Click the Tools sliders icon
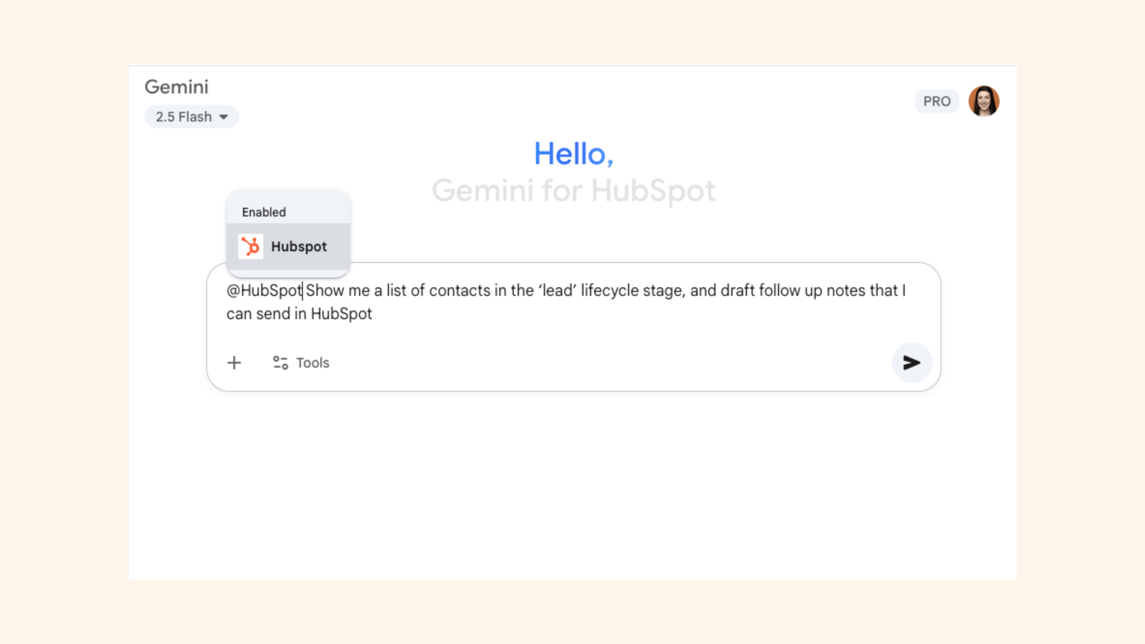Screen dimensions: 1145x644 coord(282,363)
